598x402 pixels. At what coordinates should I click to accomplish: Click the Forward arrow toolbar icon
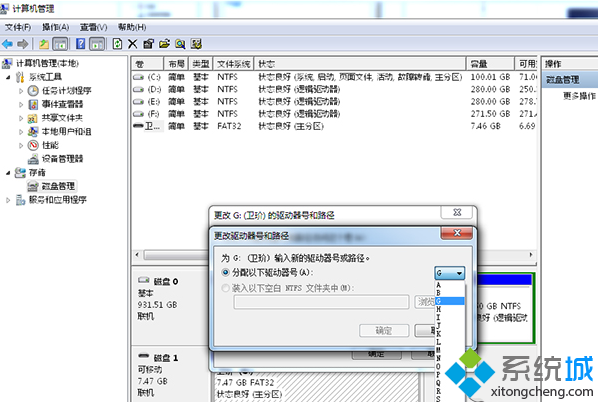[23, 44]
